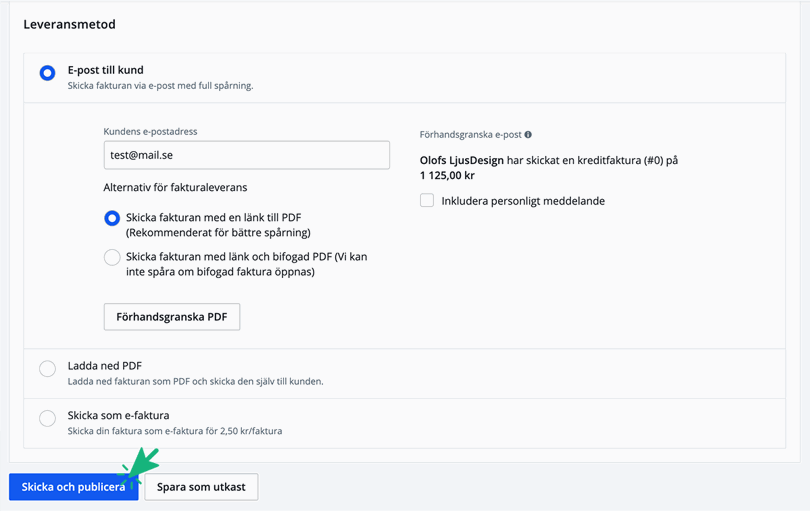Viewport: 810px width, 511px height.
Task: Choose Skicka fakturan med en länk till PDF
Action: coord(113,218)
